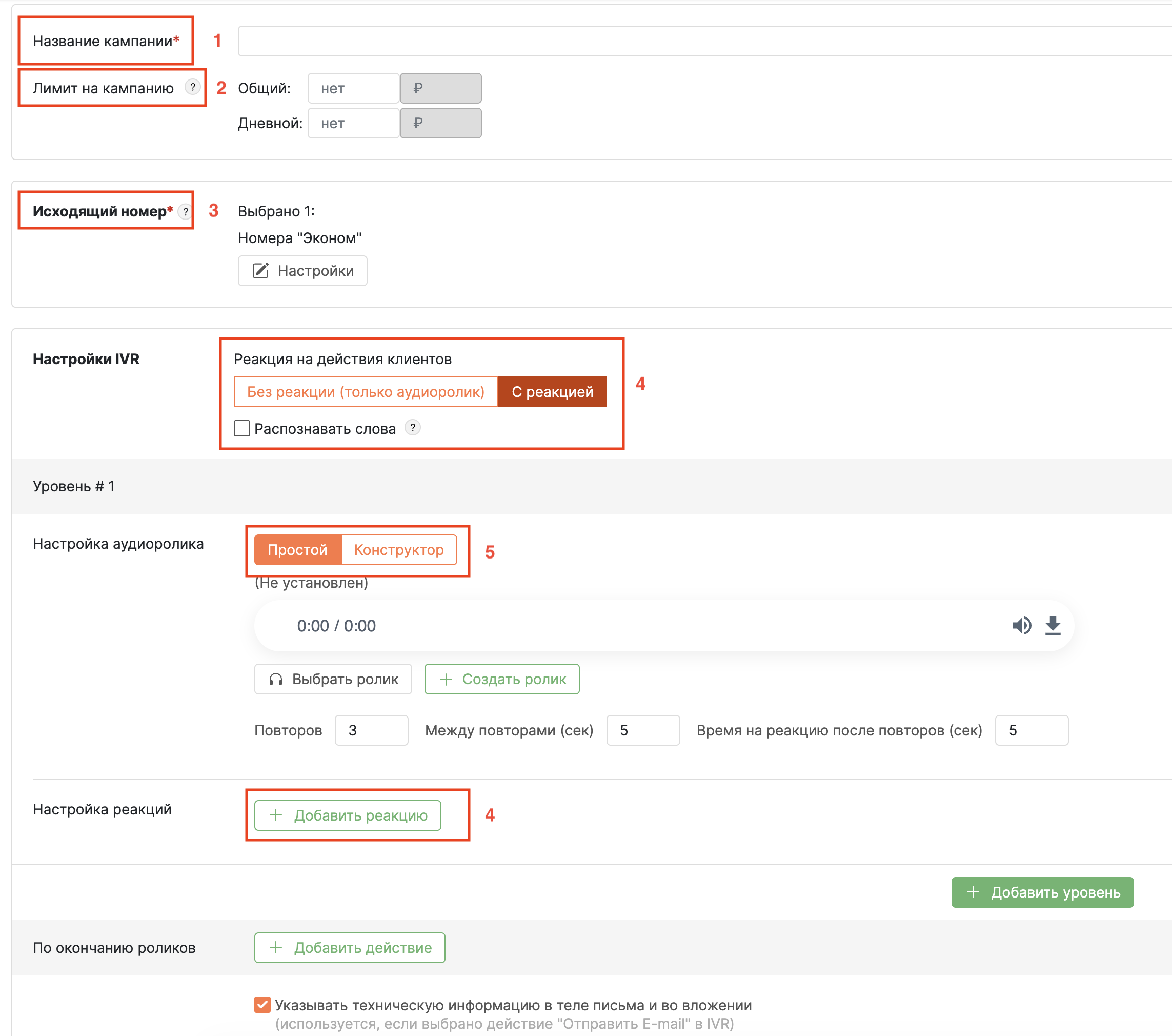Click Создать ролик button
Image resolution: width=1172 pixels, height=1036 pixels.
pos(502,679)
